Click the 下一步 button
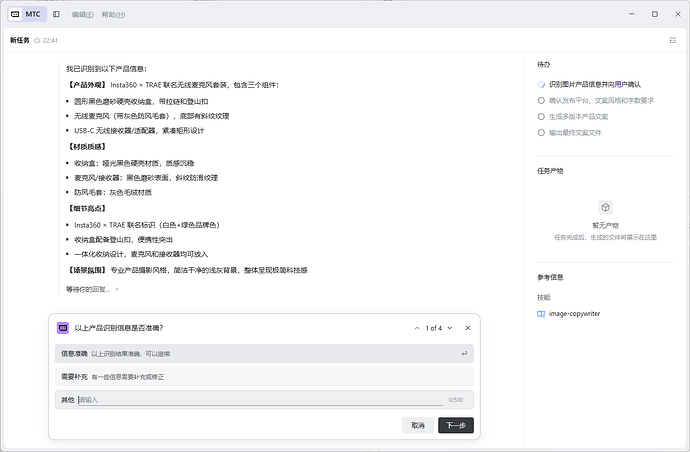The width and height of the screenshot is (690, 452). tap(456, 425)
